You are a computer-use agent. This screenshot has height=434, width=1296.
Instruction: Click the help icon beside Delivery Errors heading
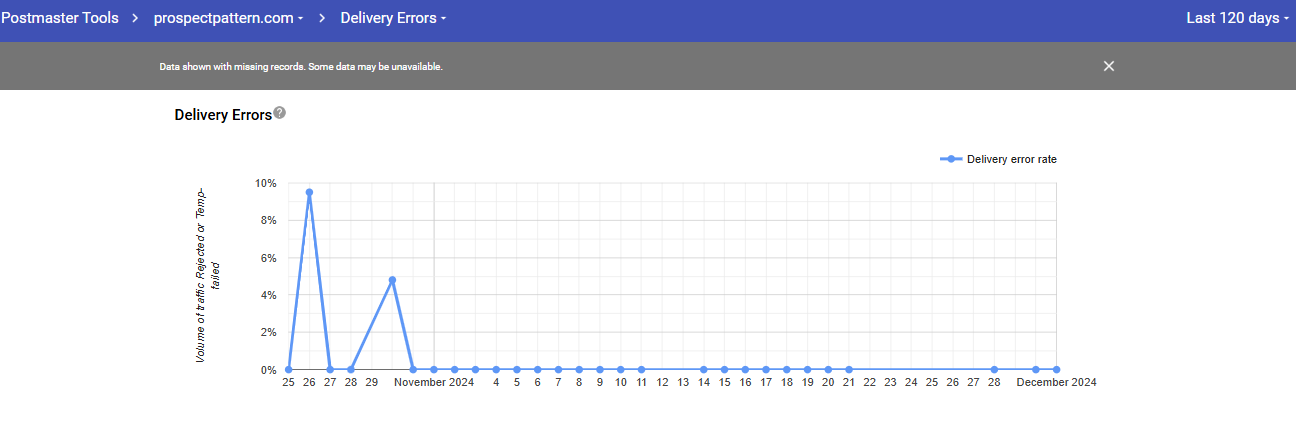point(280,113)
